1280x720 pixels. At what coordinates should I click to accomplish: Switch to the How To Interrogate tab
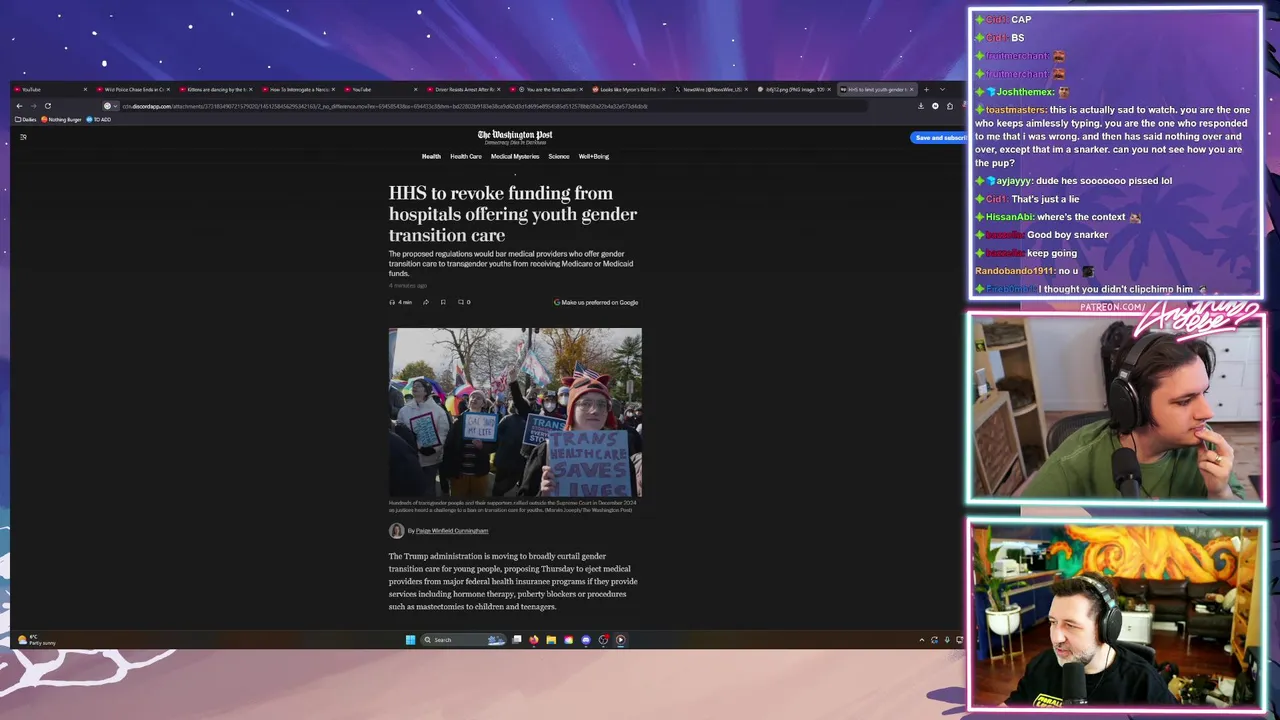[x=298, y=90]
